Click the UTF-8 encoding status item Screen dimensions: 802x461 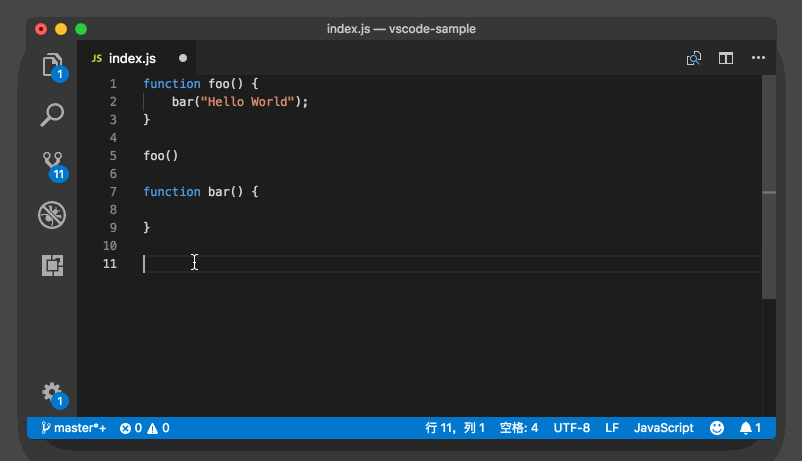pos(572,428)
